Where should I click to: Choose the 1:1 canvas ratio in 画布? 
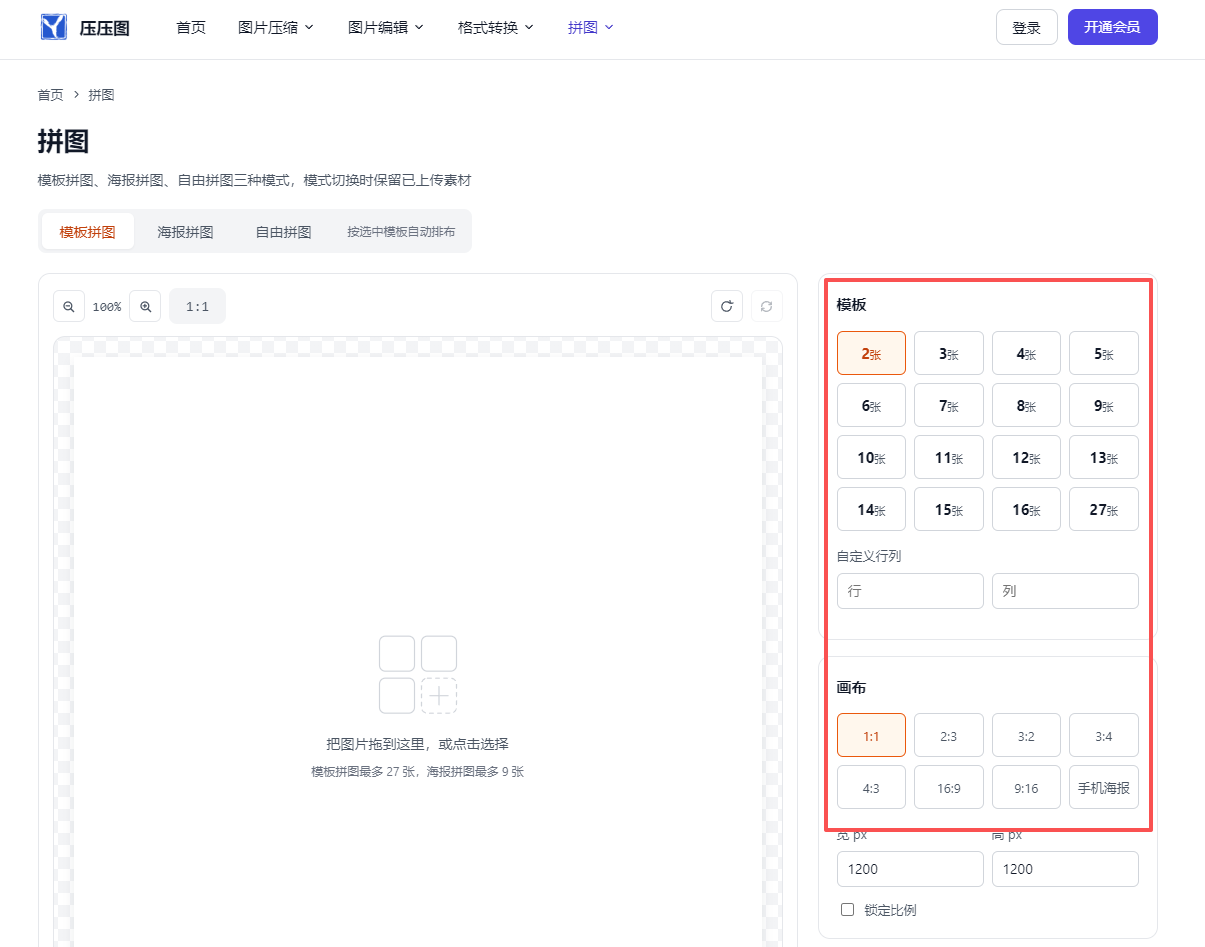point(871,735)
